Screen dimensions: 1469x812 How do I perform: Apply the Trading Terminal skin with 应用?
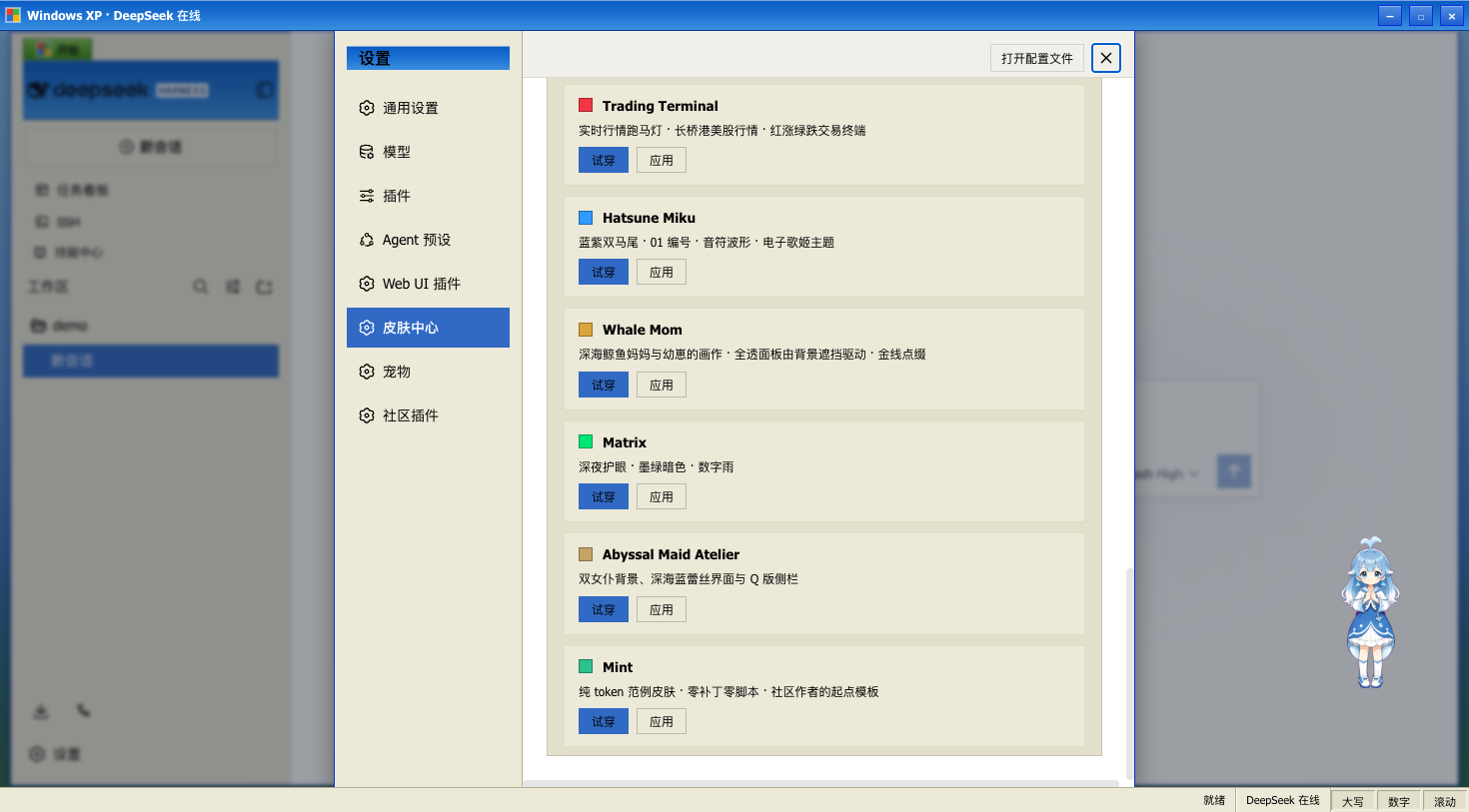662,160
